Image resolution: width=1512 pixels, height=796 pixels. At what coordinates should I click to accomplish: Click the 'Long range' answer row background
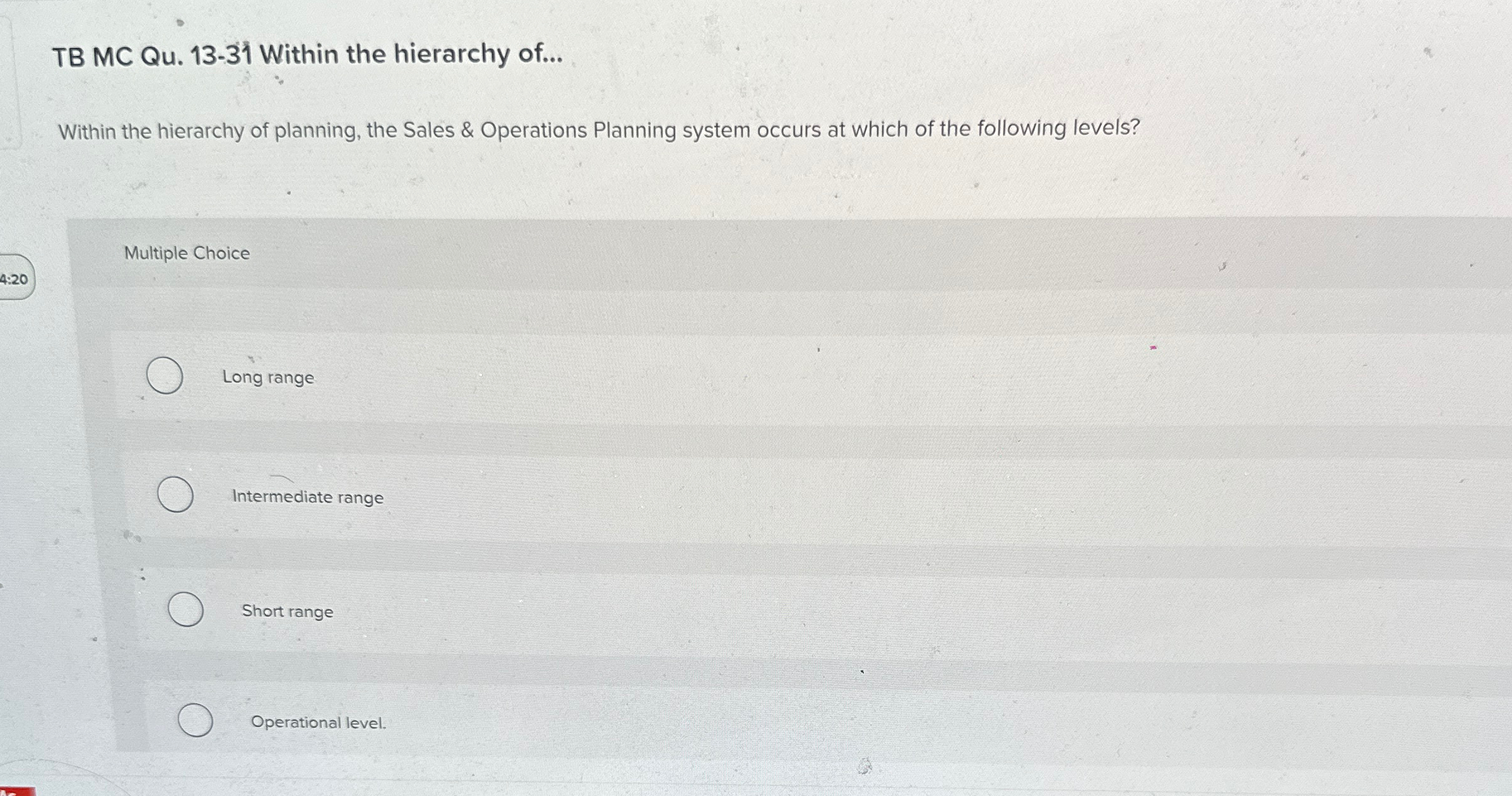757,377
